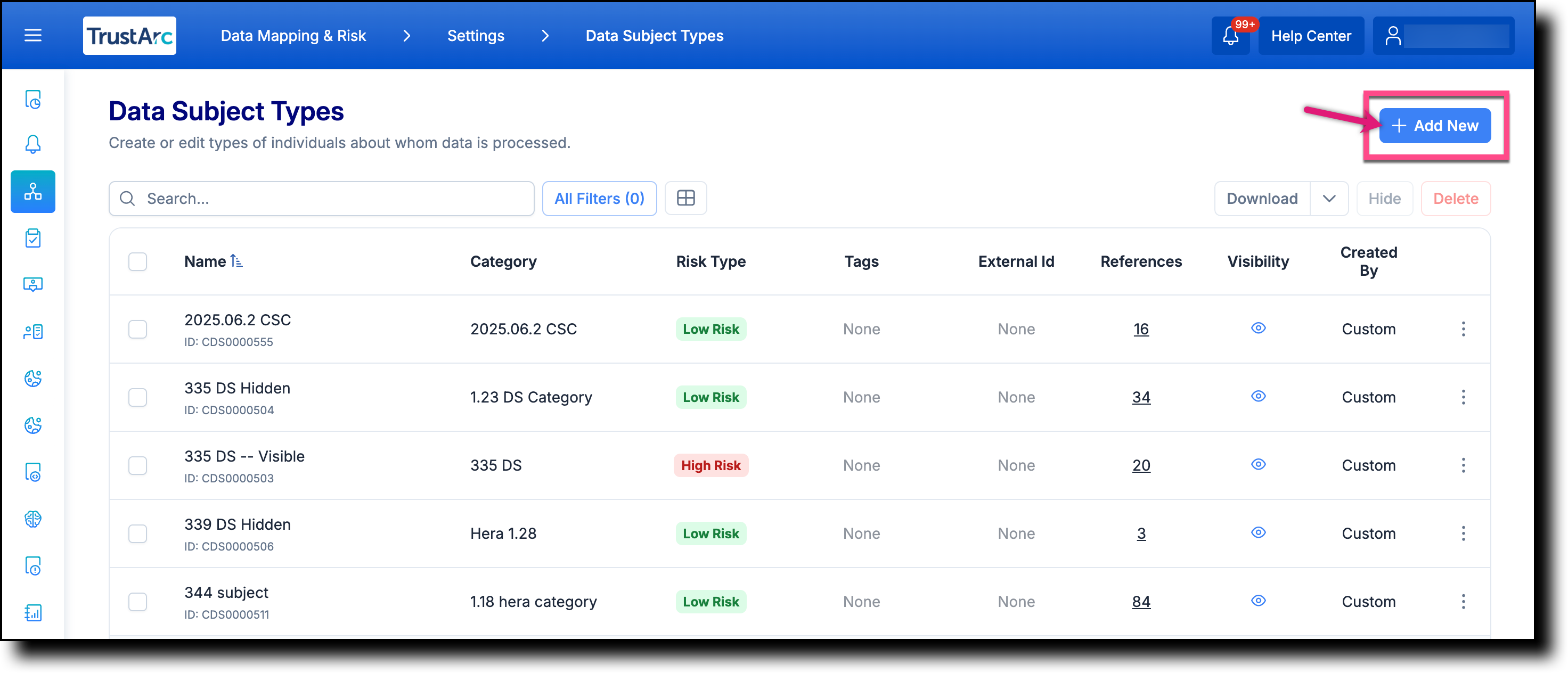Open the document with alert icon in sidebar
The image size is (1568, 673).
pos(33,566)
